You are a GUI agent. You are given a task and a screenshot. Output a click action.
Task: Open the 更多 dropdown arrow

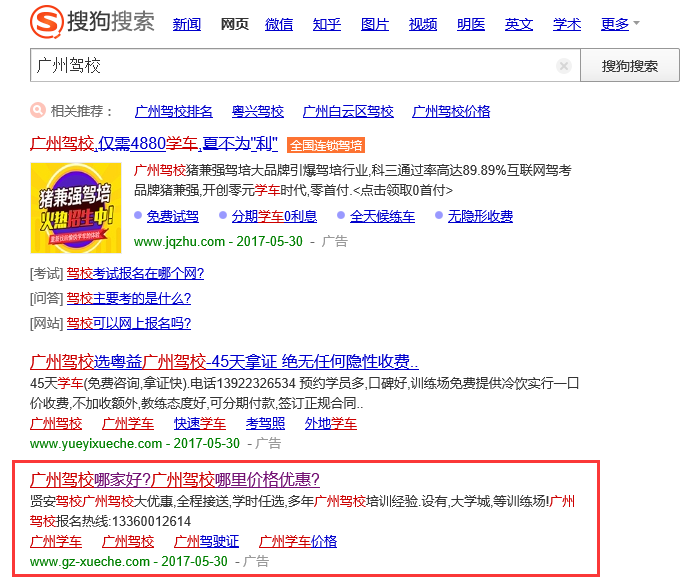636,22
